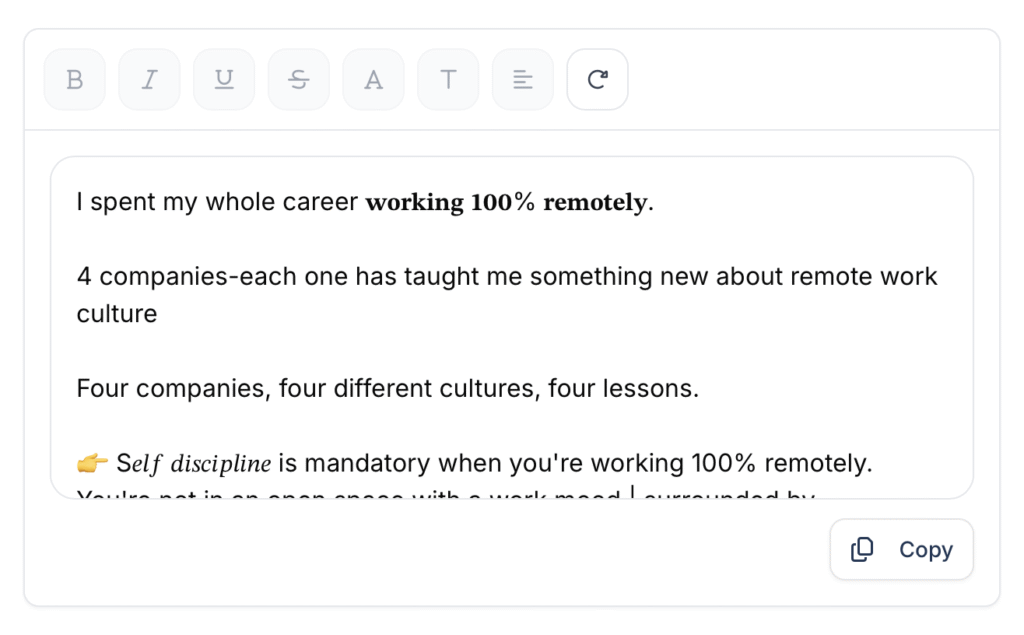Enable underline formatting with the U icon
Screen dimensions: 1024x635
pyautogui.click(x=224, y=80)
